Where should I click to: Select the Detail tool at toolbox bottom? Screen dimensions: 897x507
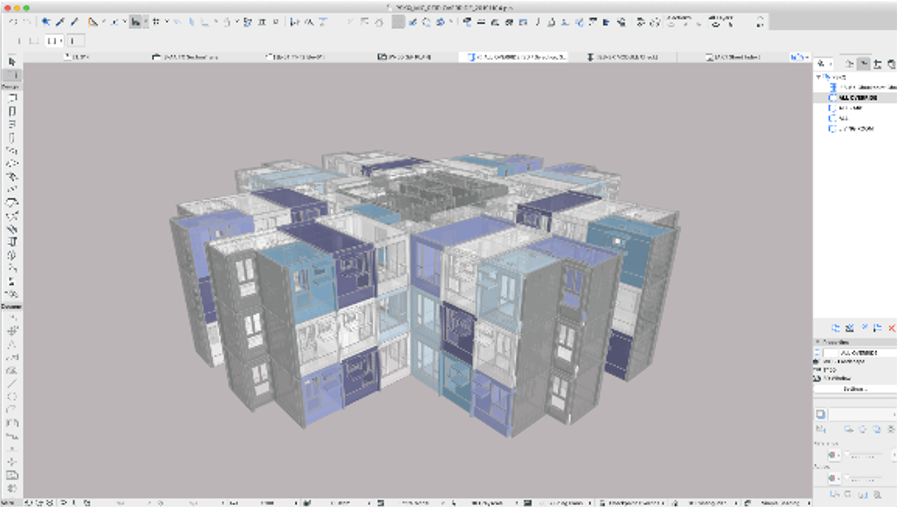11,488
